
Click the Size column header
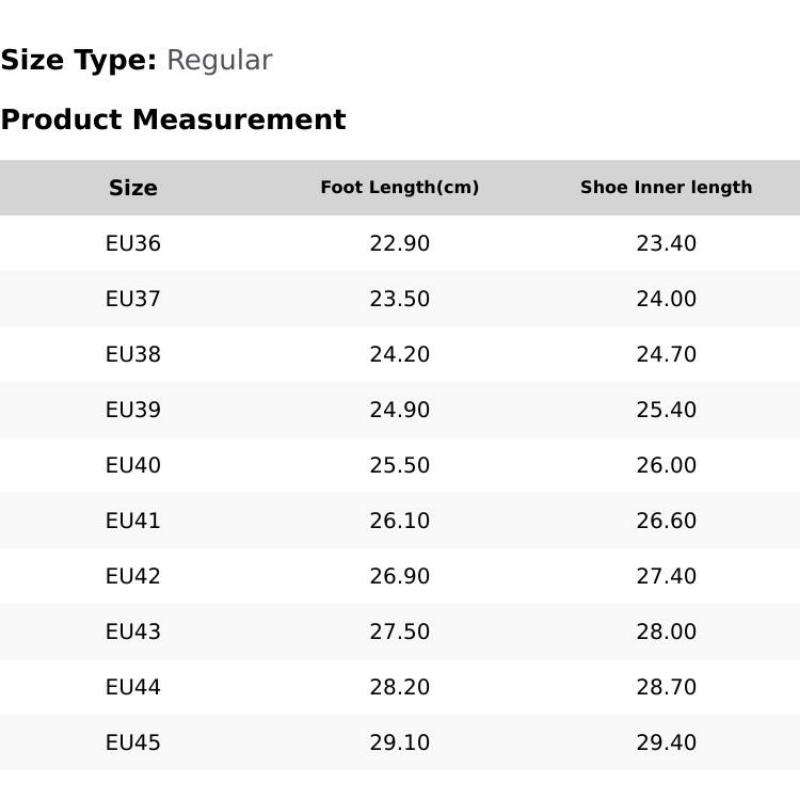(133, 188)
